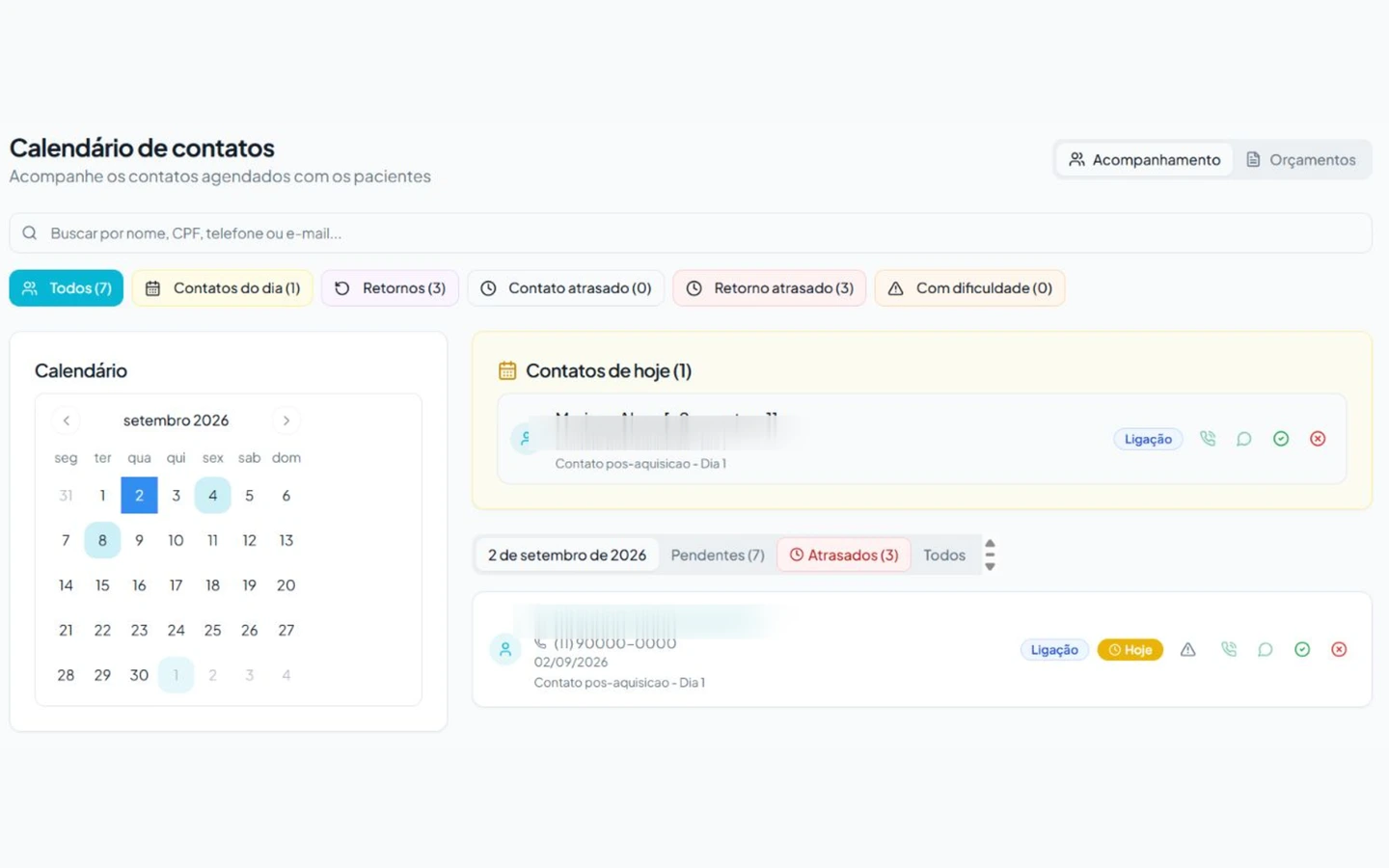
Task: Click the search magnifier icon
Action: (30, 233)
